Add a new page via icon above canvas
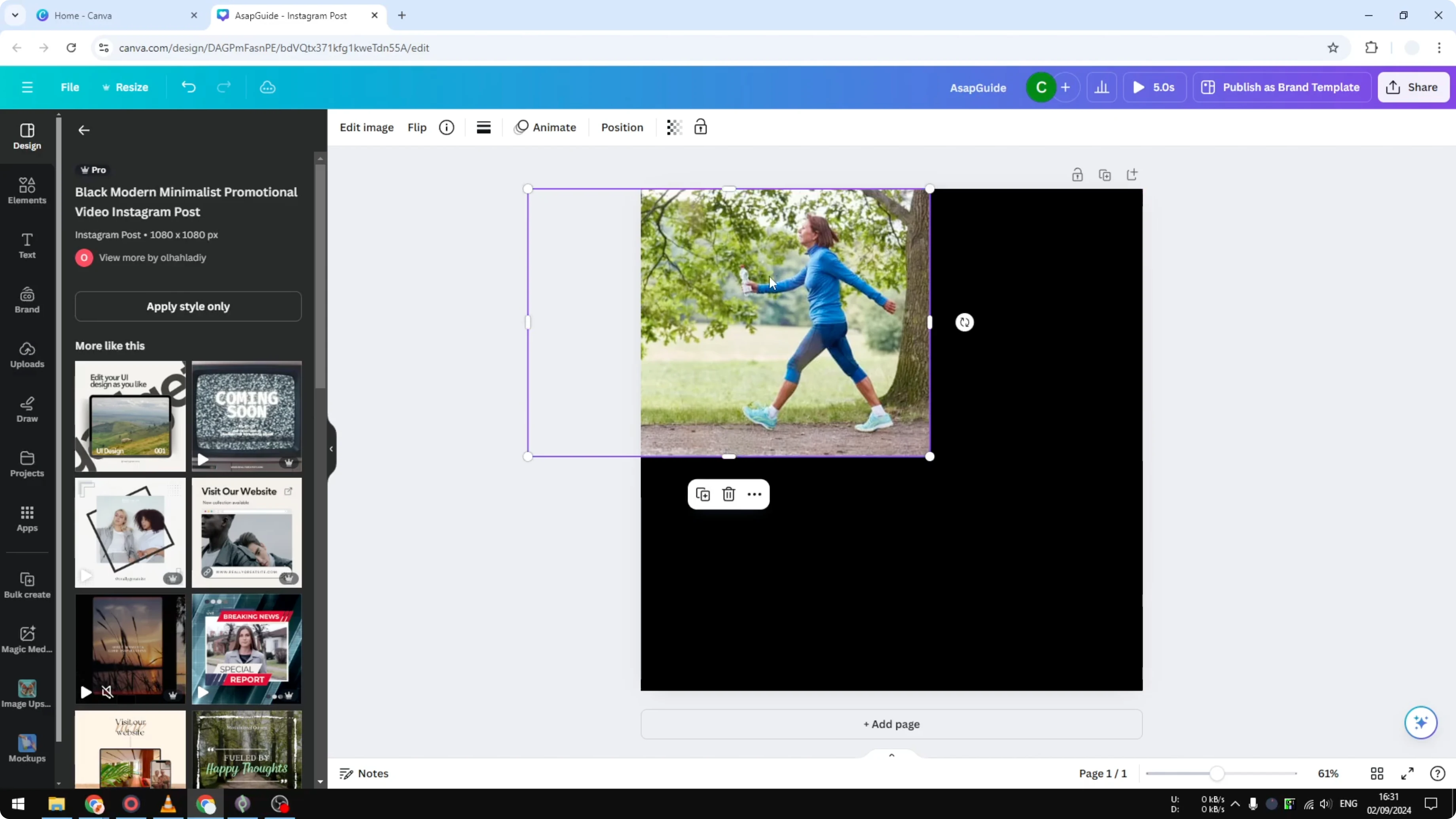1456x819 pixels. pyautogui.click(x=1132, y=174)
